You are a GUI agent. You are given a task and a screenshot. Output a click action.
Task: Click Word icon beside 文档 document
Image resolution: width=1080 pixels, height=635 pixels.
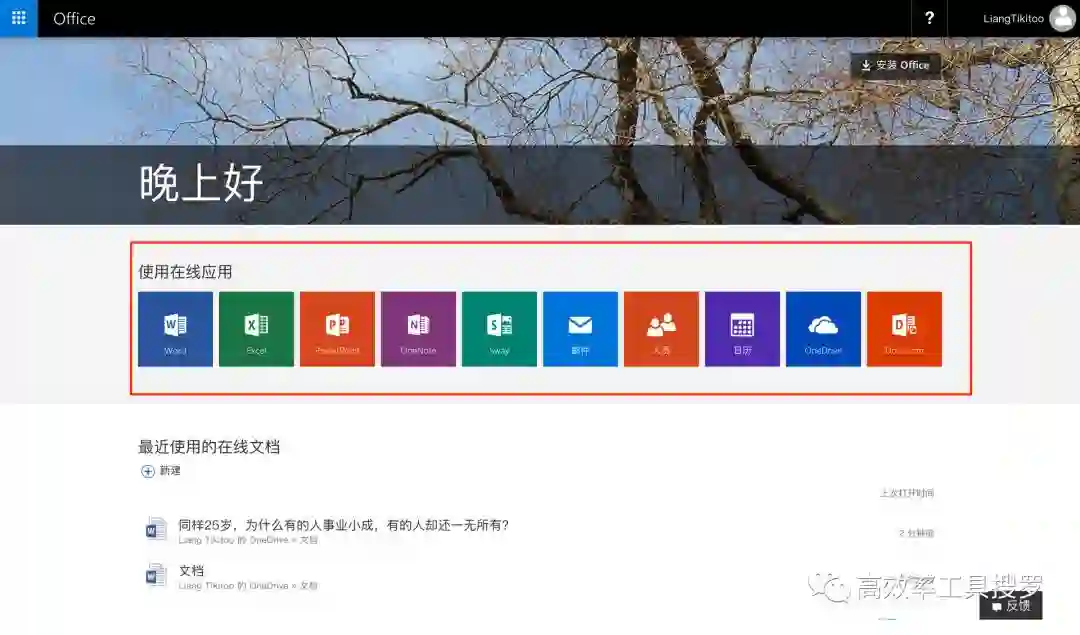coord(156,575)
